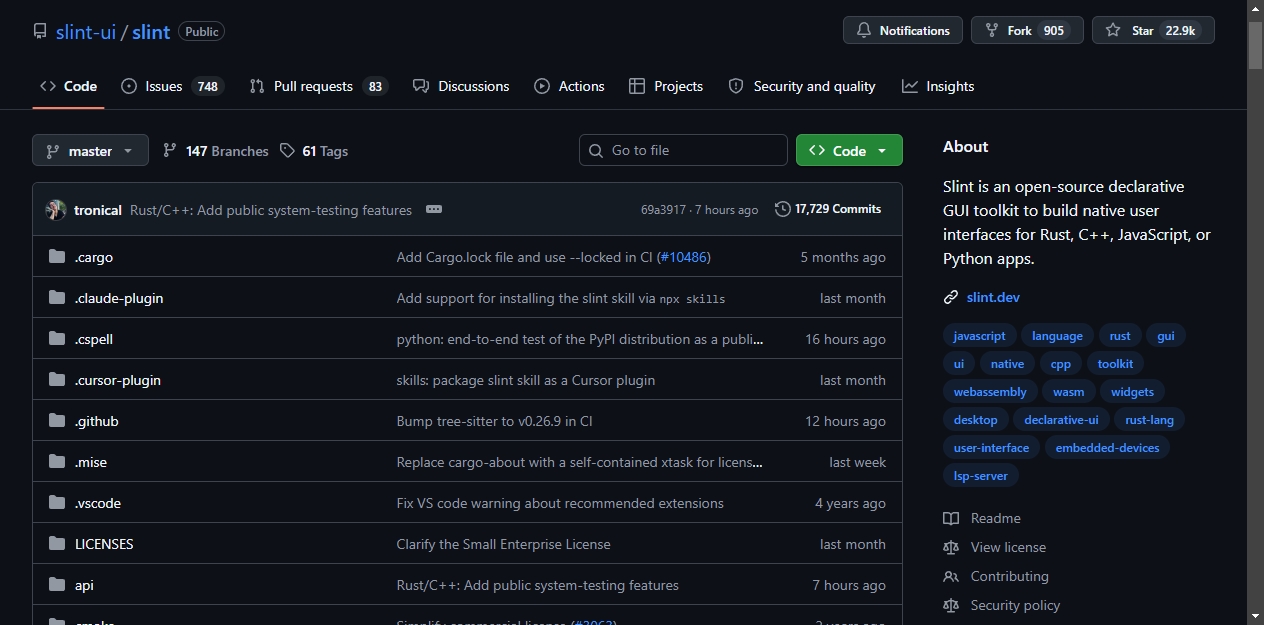Visit the slint.dev website link
Image resolution: width=1264 pixels, height=625 pixels.
pyautogui.click(x=993, y=297)
